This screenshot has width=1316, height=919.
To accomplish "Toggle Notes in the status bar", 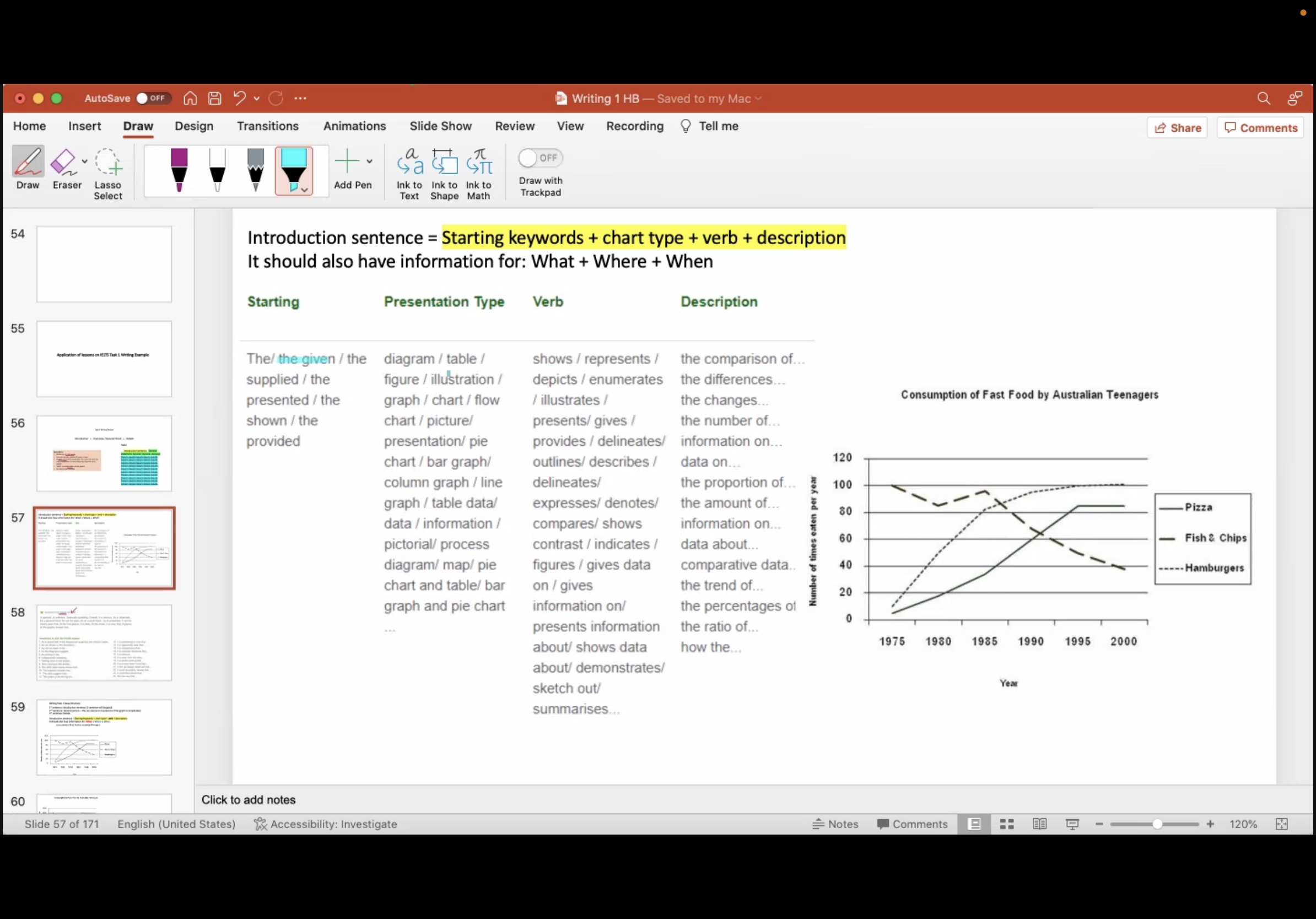I will pos(835,824).
